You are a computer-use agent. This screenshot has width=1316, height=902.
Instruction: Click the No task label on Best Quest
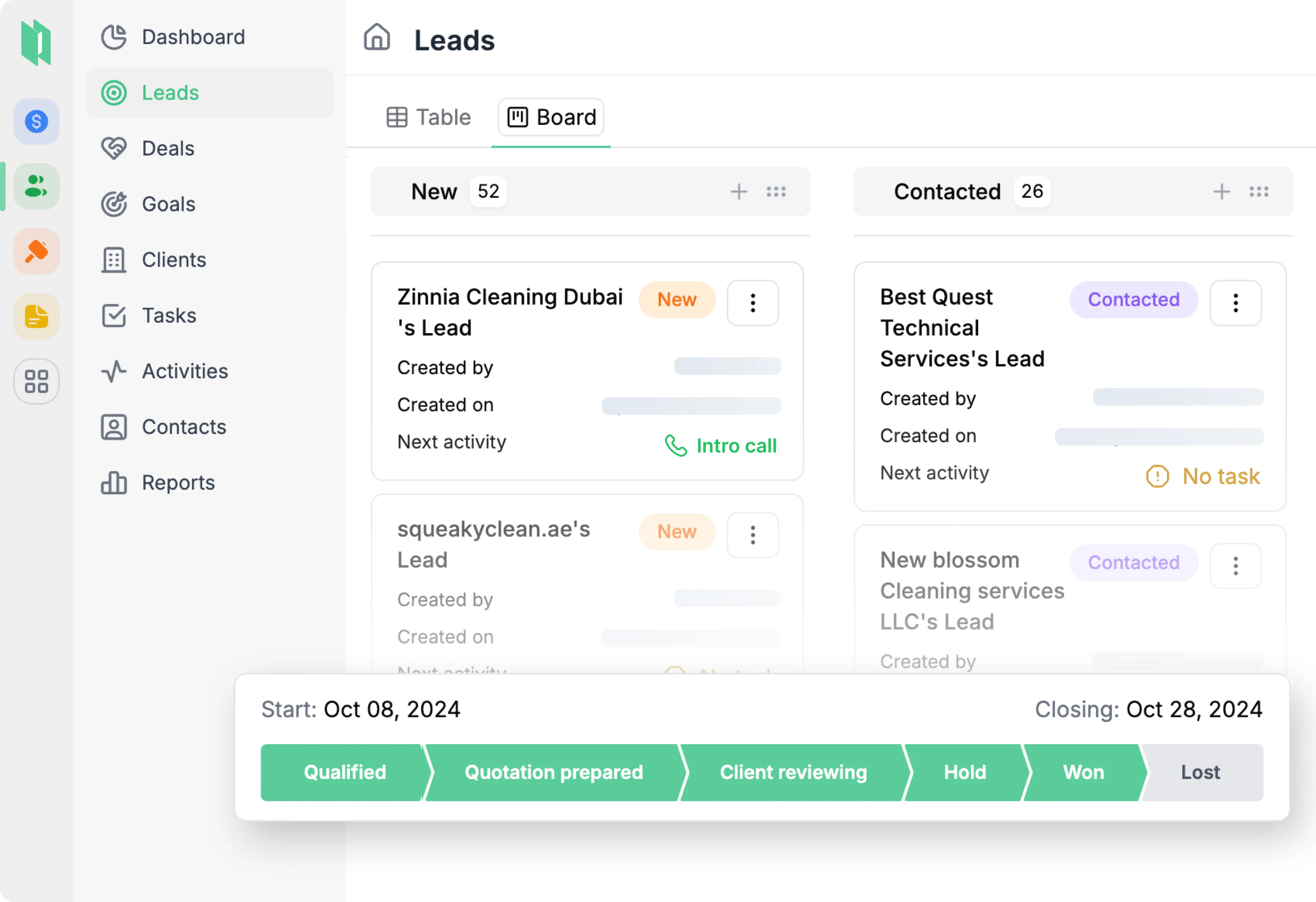pyautogui.click(x=1221, y=476)
